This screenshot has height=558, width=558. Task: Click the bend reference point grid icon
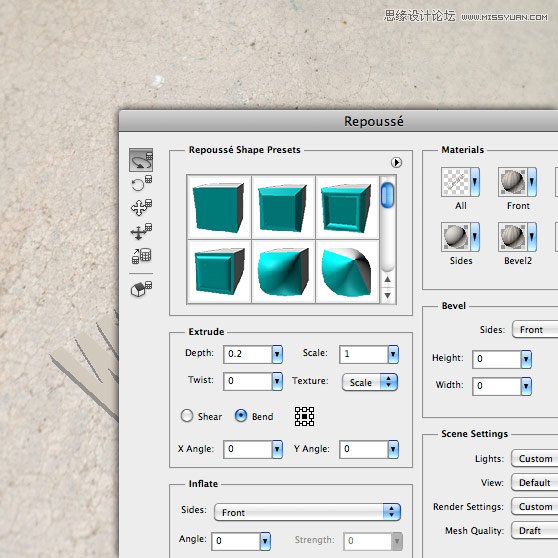(304, 416)
